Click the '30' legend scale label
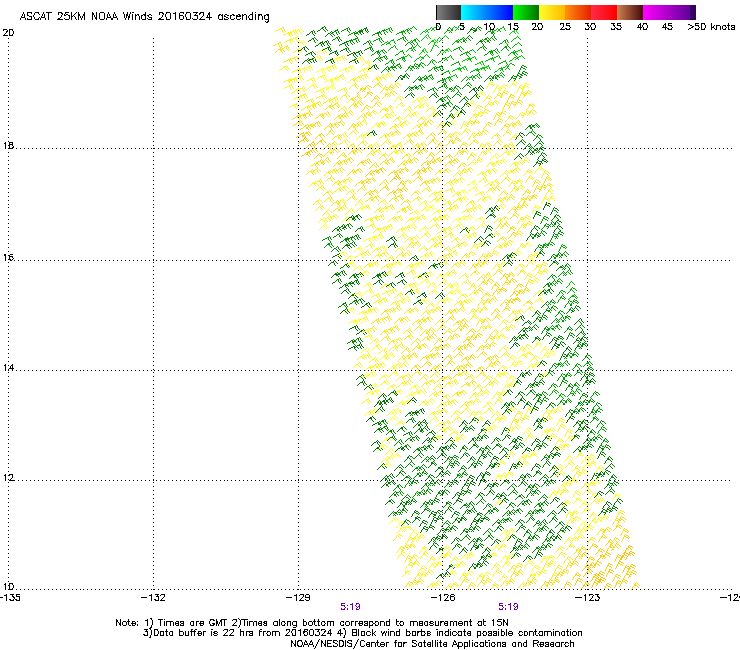The width and height of the screenshot is (740, 650). tap(590, 27)
